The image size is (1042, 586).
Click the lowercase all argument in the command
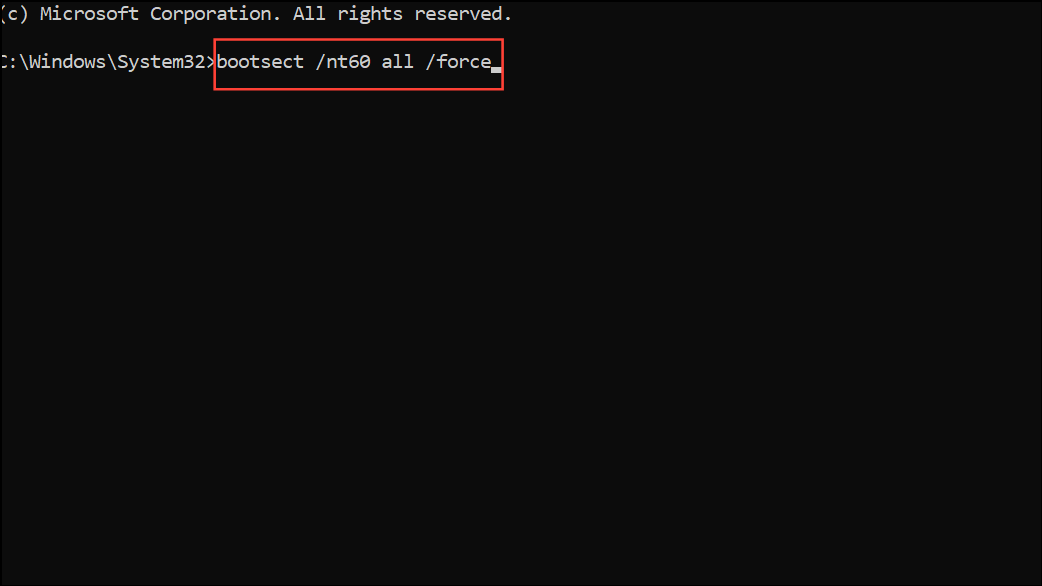[x=397, y=62]
